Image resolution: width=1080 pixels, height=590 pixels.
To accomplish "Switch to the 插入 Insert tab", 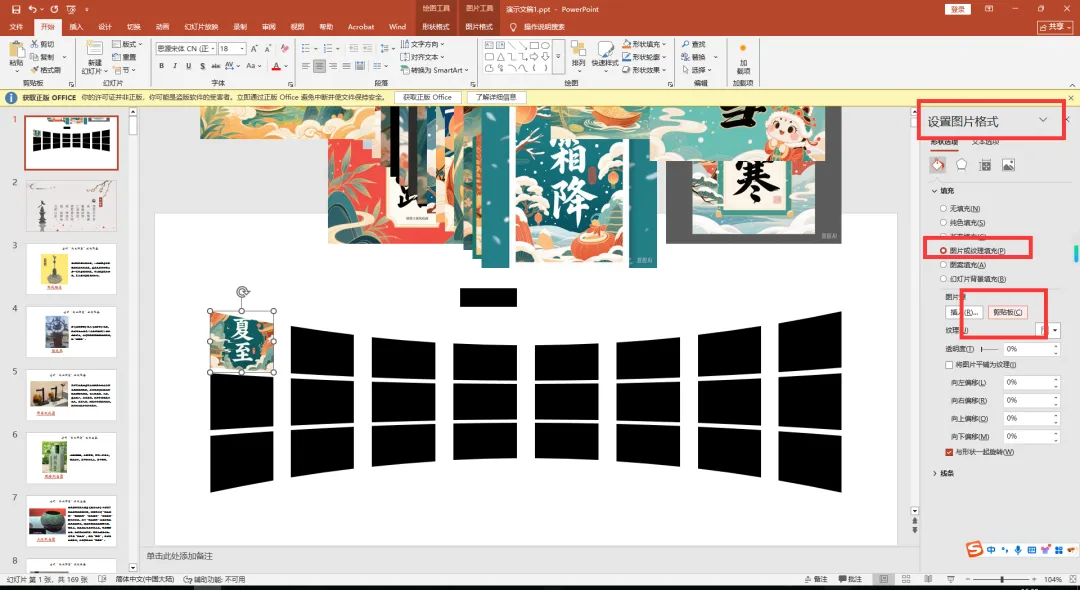I will (x=76, y=27).
